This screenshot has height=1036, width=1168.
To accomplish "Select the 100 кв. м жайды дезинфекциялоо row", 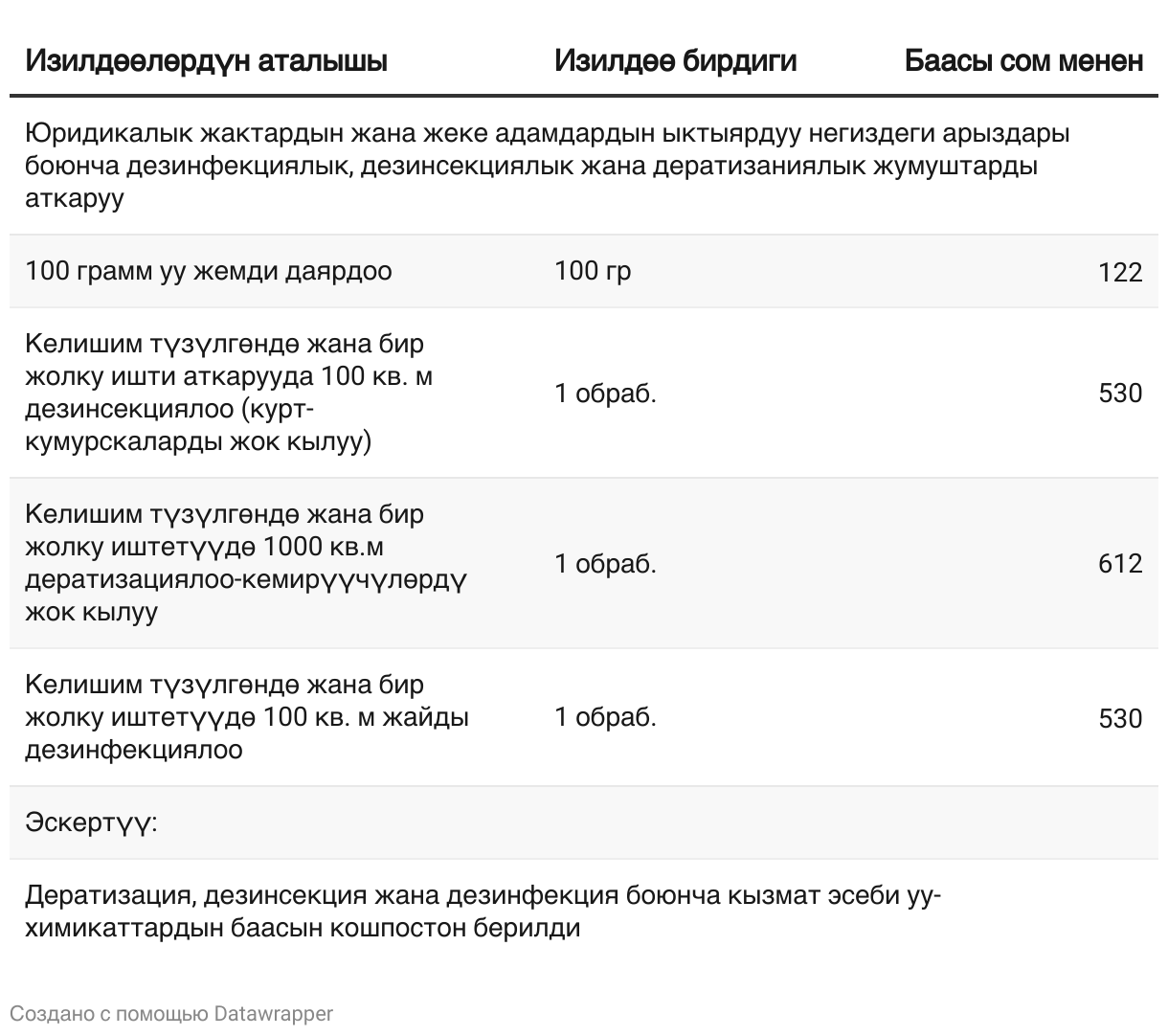I will click(x=584, y=717).
